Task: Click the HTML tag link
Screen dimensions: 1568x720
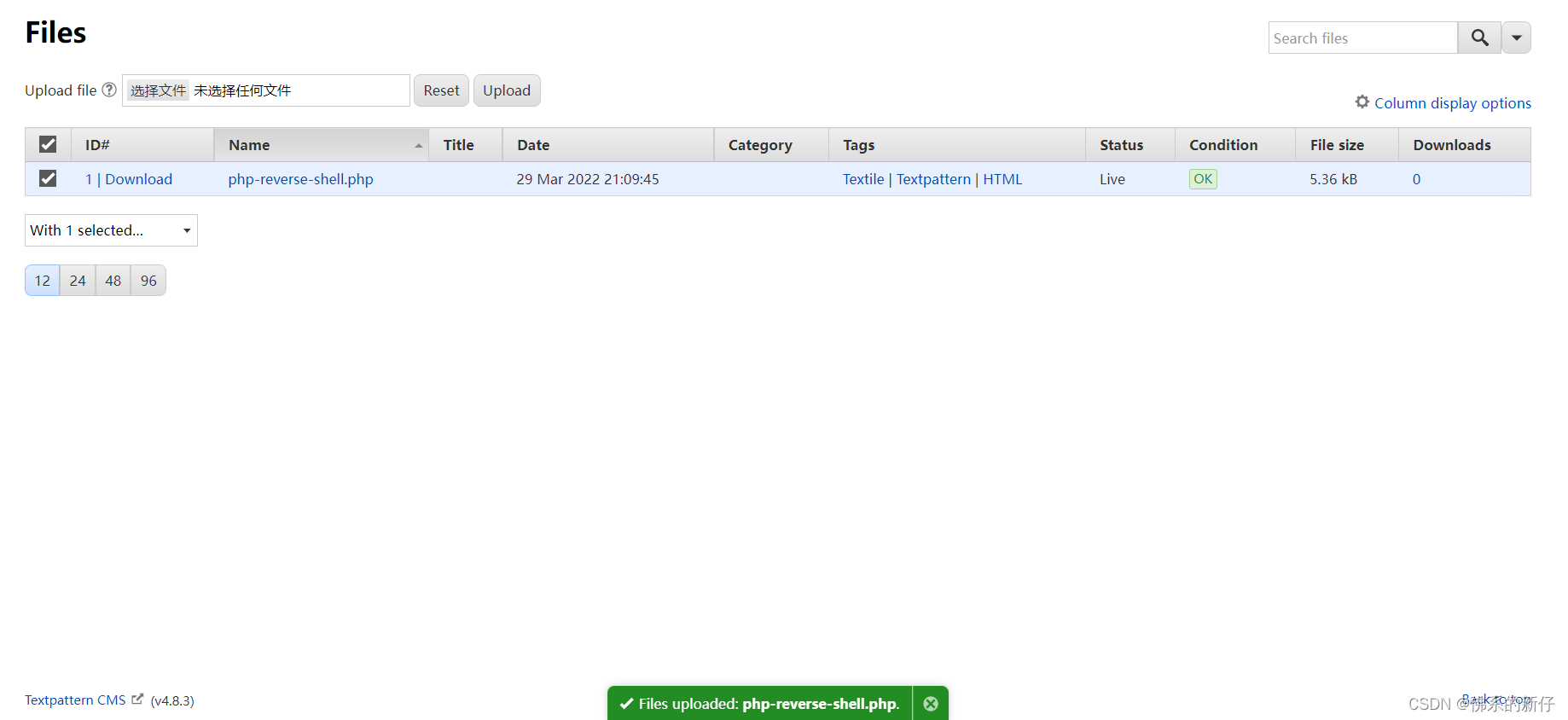Action: pos(1002,179)
